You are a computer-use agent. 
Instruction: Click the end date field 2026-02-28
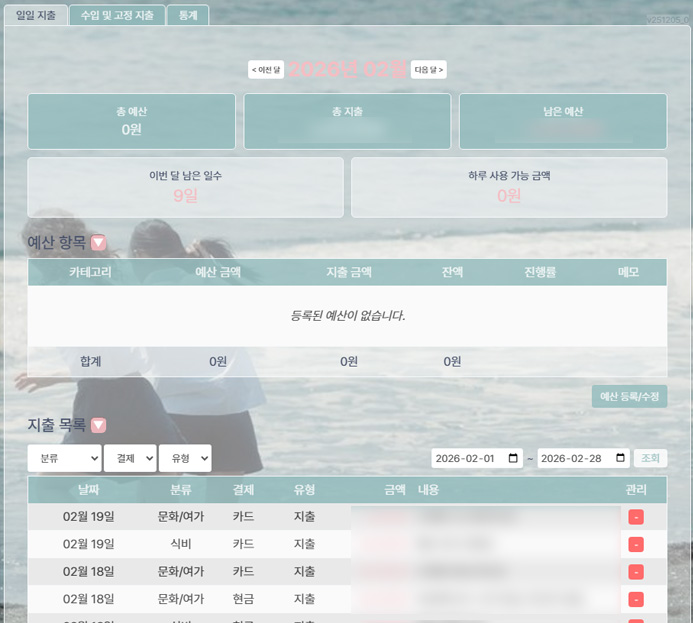tap(583, 458)
